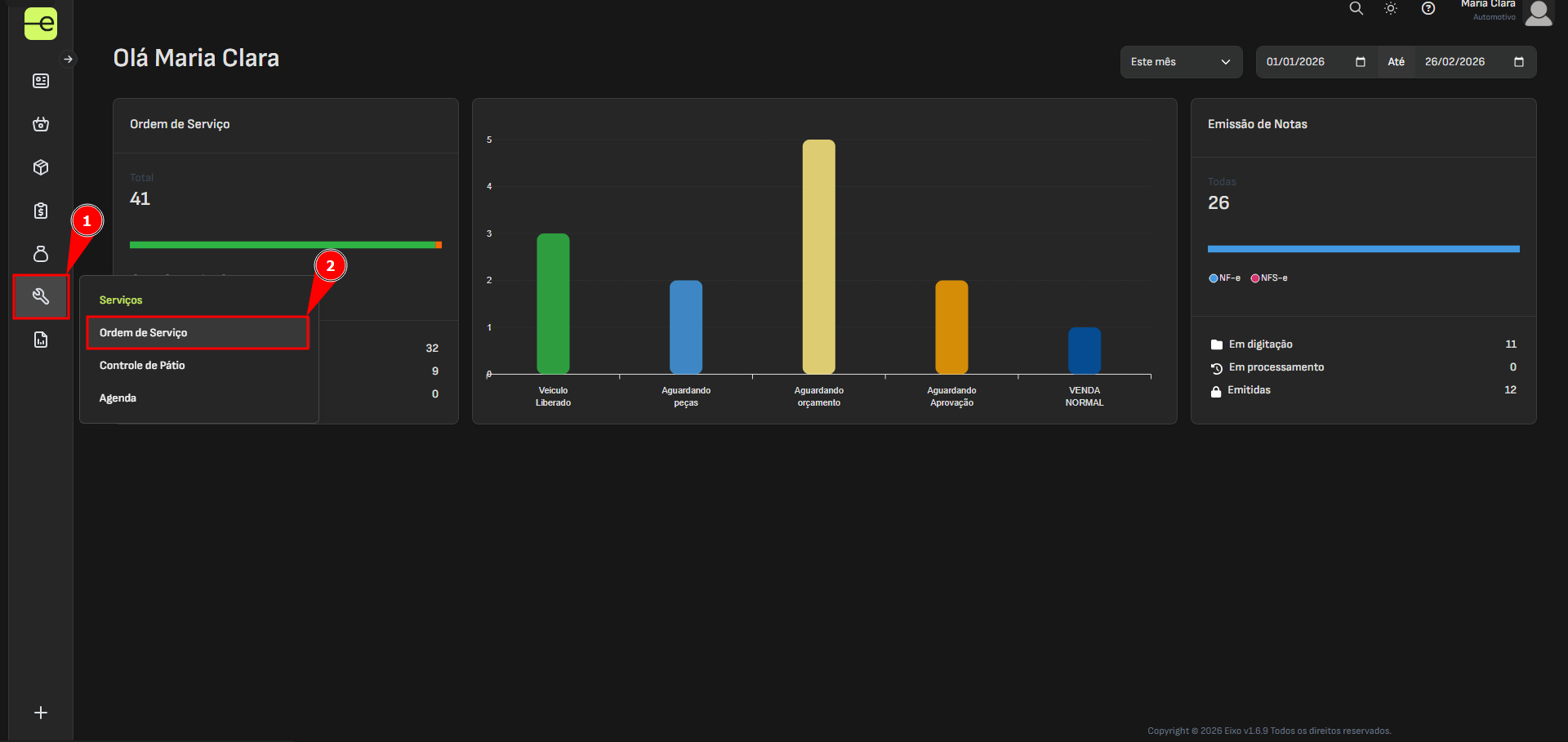Open the report document sidebar icon
1568x742 pixels.
[x=41, y=340]
